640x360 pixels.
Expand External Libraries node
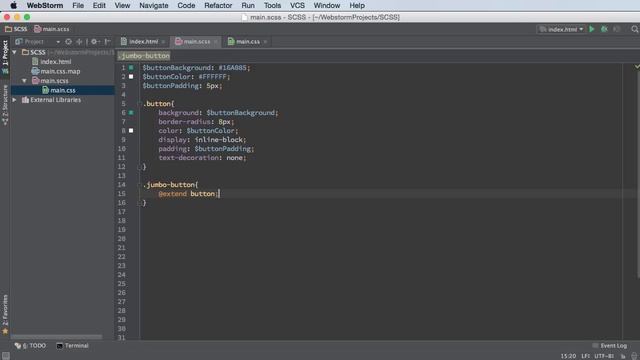point(15,100)
